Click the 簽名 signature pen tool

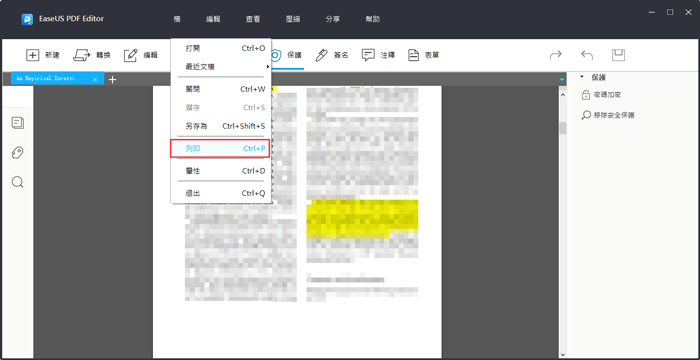pos(332,55)
